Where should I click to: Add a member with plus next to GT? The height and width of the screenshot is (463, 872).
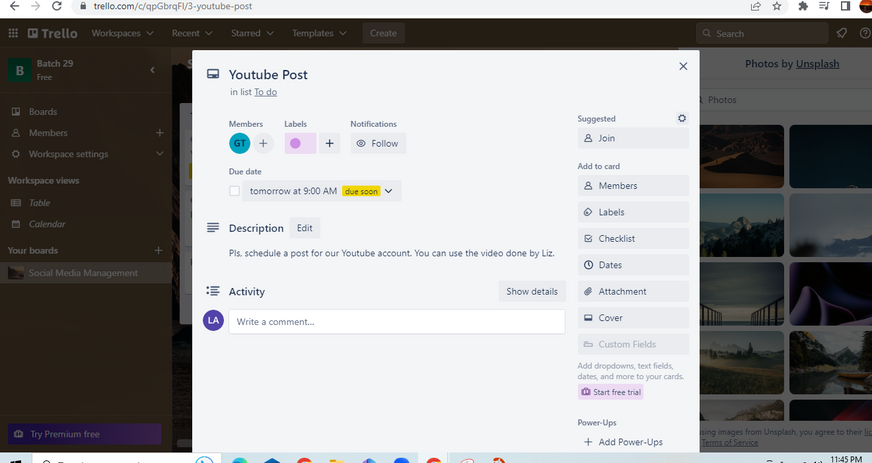coord(263,143)
